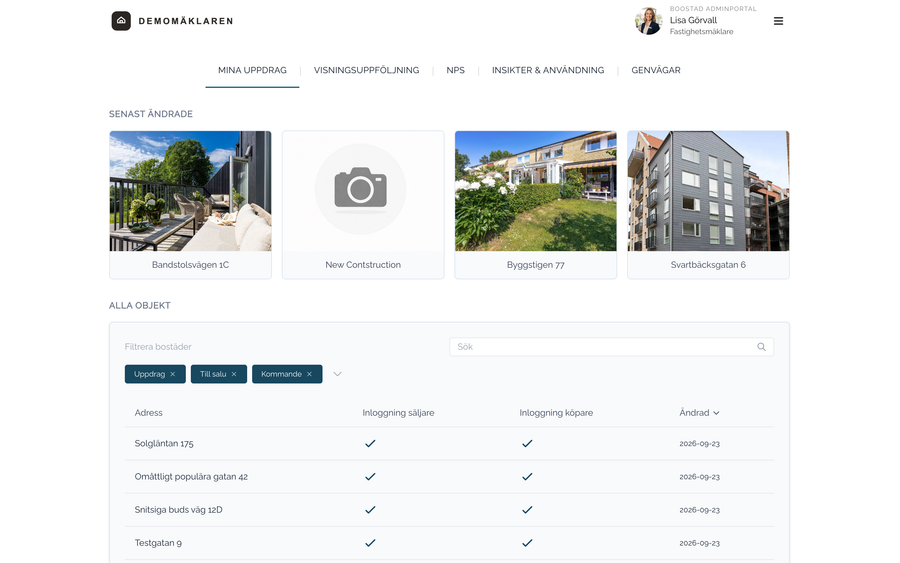The height and width of the screenshot is (563, 900).
Task: Remove the Till salu filter with its x
Action: coord(234,374)
